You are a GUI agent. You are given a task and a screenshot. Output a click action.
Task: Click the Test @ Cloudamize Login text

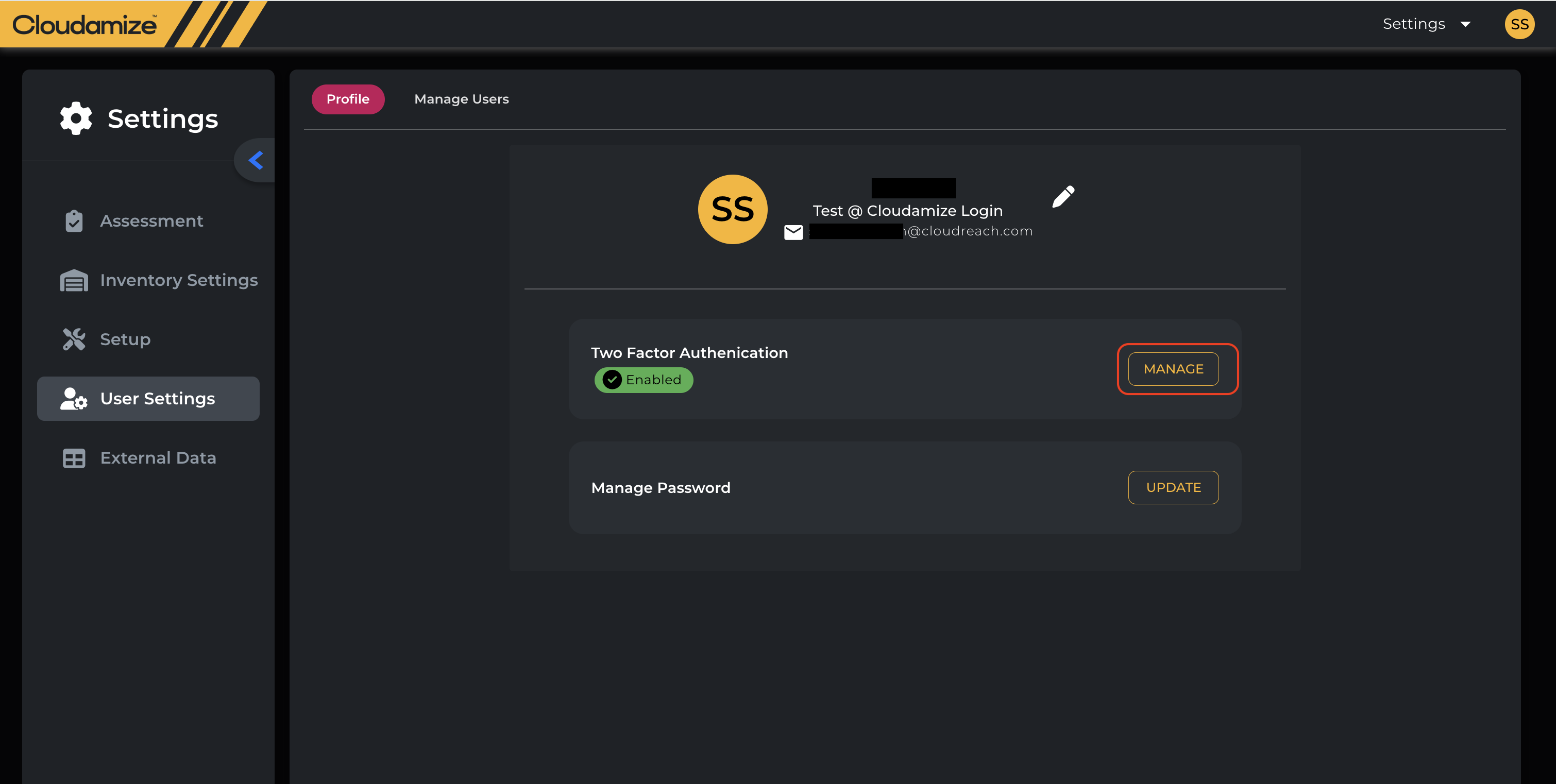point(907,211)
